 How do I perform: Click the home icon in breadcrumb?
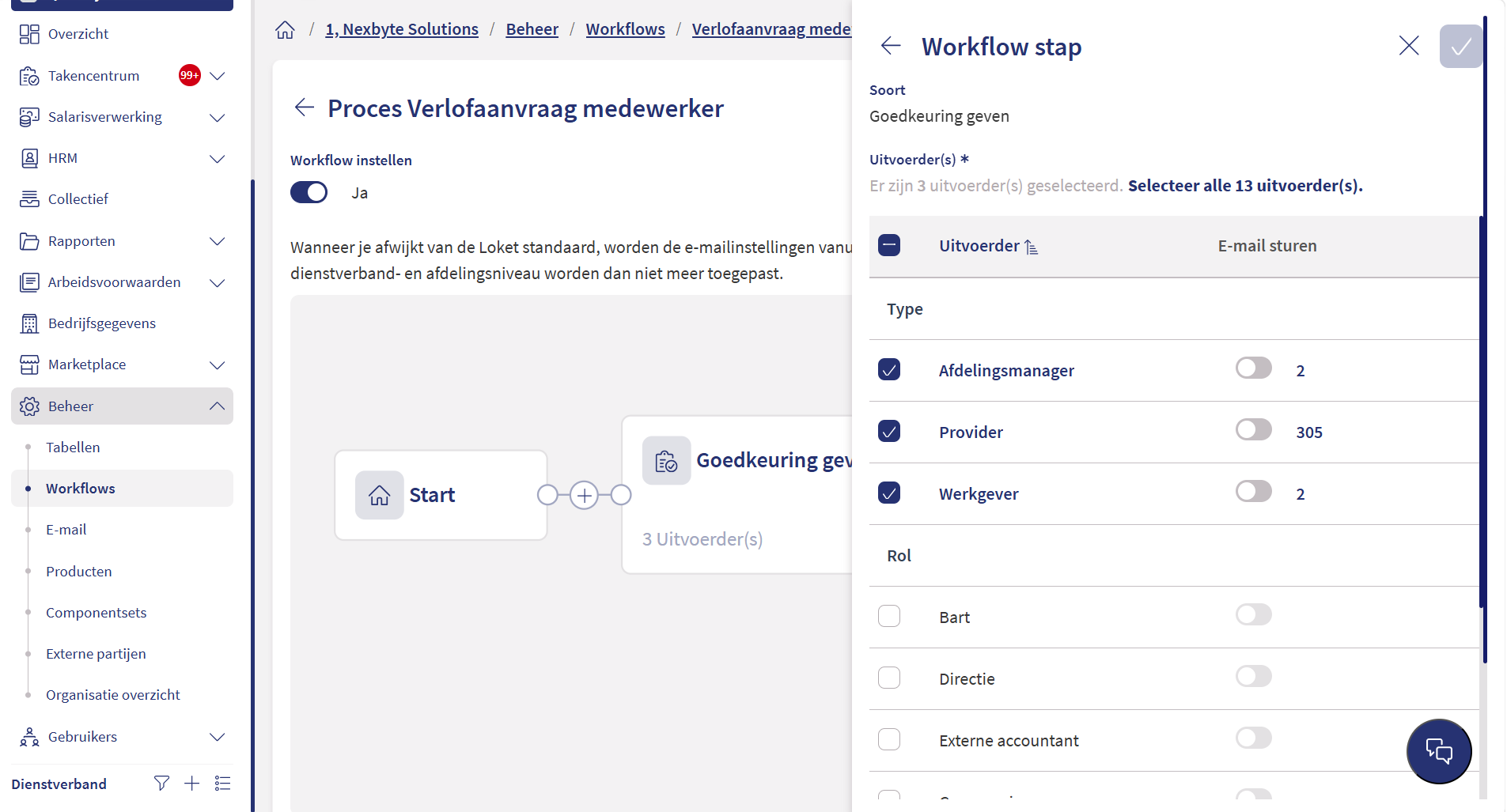285,30
